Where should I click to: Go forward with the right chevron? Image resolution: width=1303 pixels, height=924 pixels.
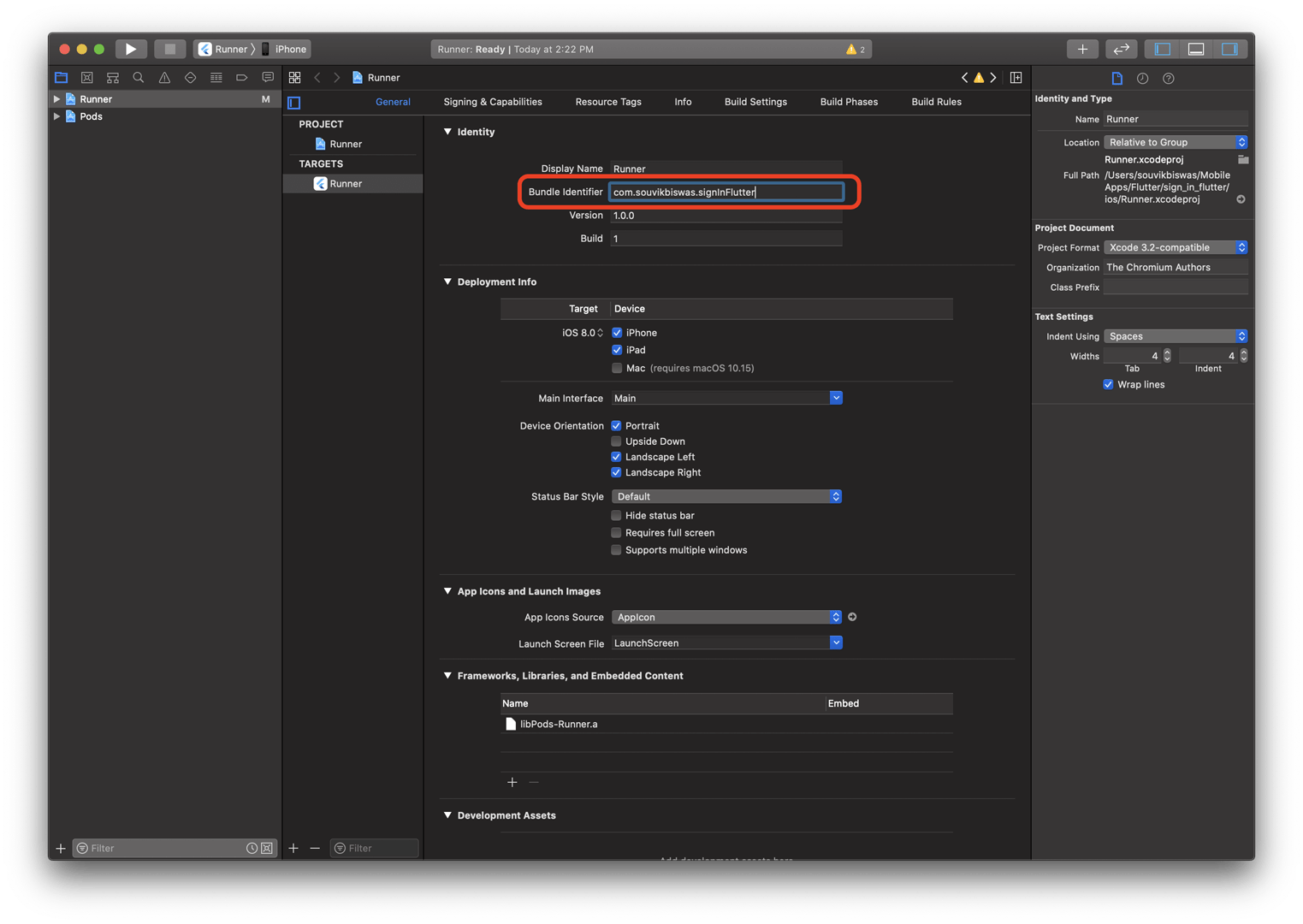tap(336, 78)
